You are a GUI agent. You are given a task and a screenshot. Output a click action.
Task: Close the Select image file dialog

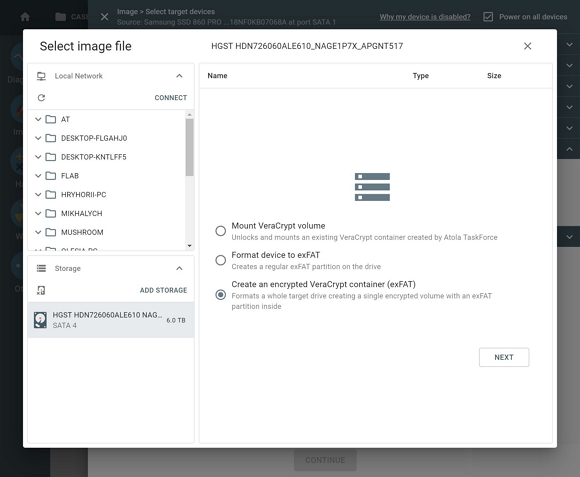click(527, 46)
